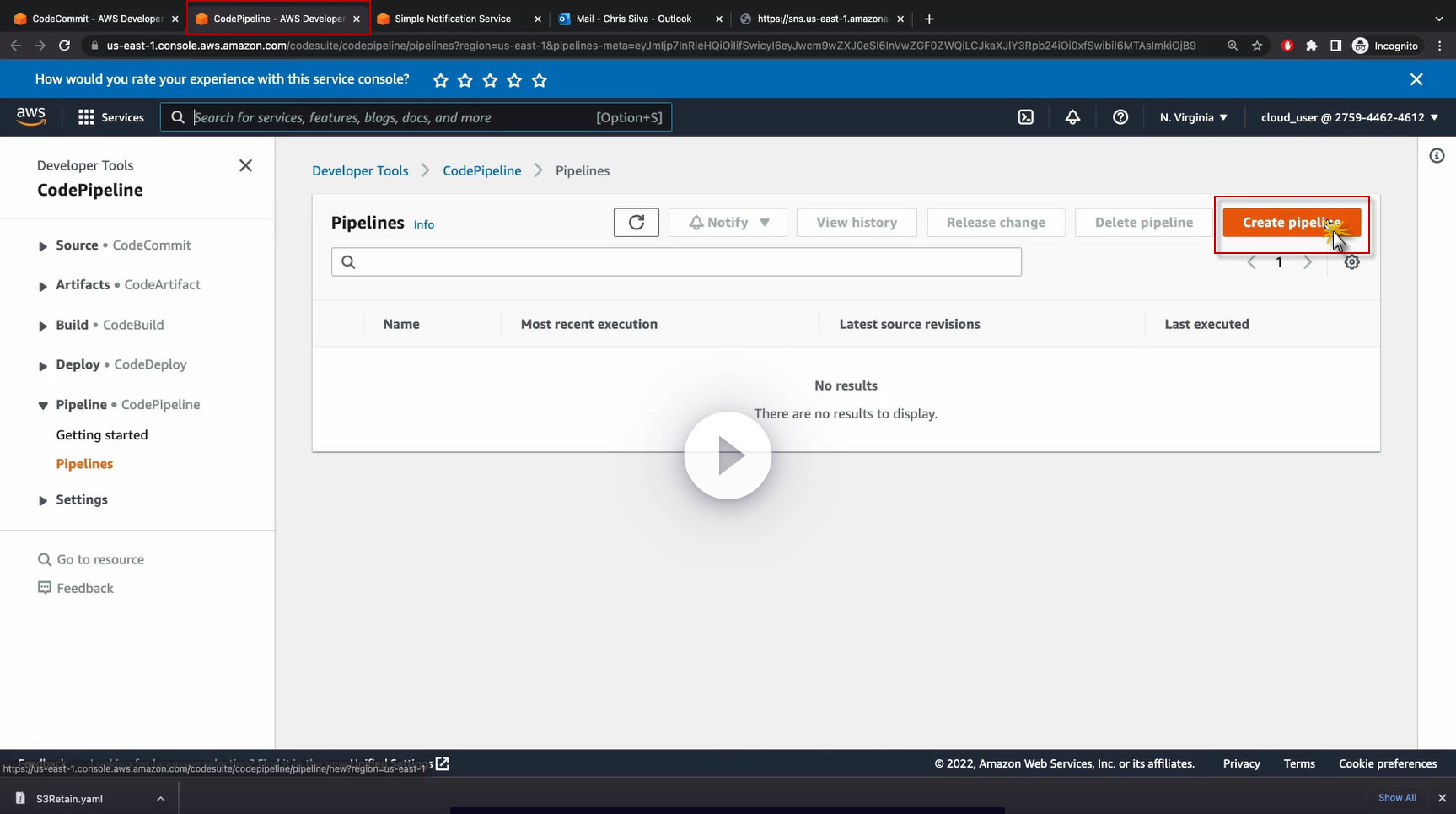This screenshot has width=1456, height=814.
Task: Open Getting started in sidebar
Action: click(x=102, y=435)
